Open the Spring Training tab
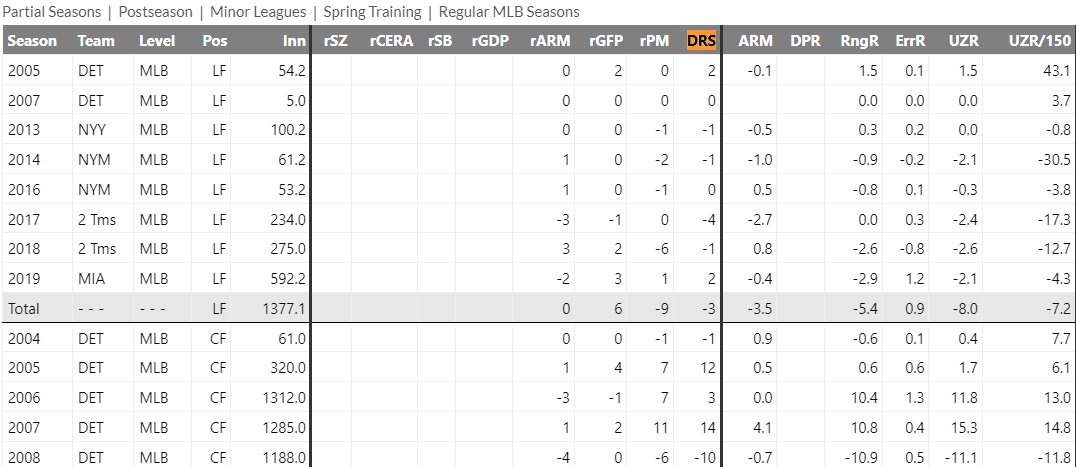Image resolution: width=1076 pixels, height=467 pixels. (372, 12)
